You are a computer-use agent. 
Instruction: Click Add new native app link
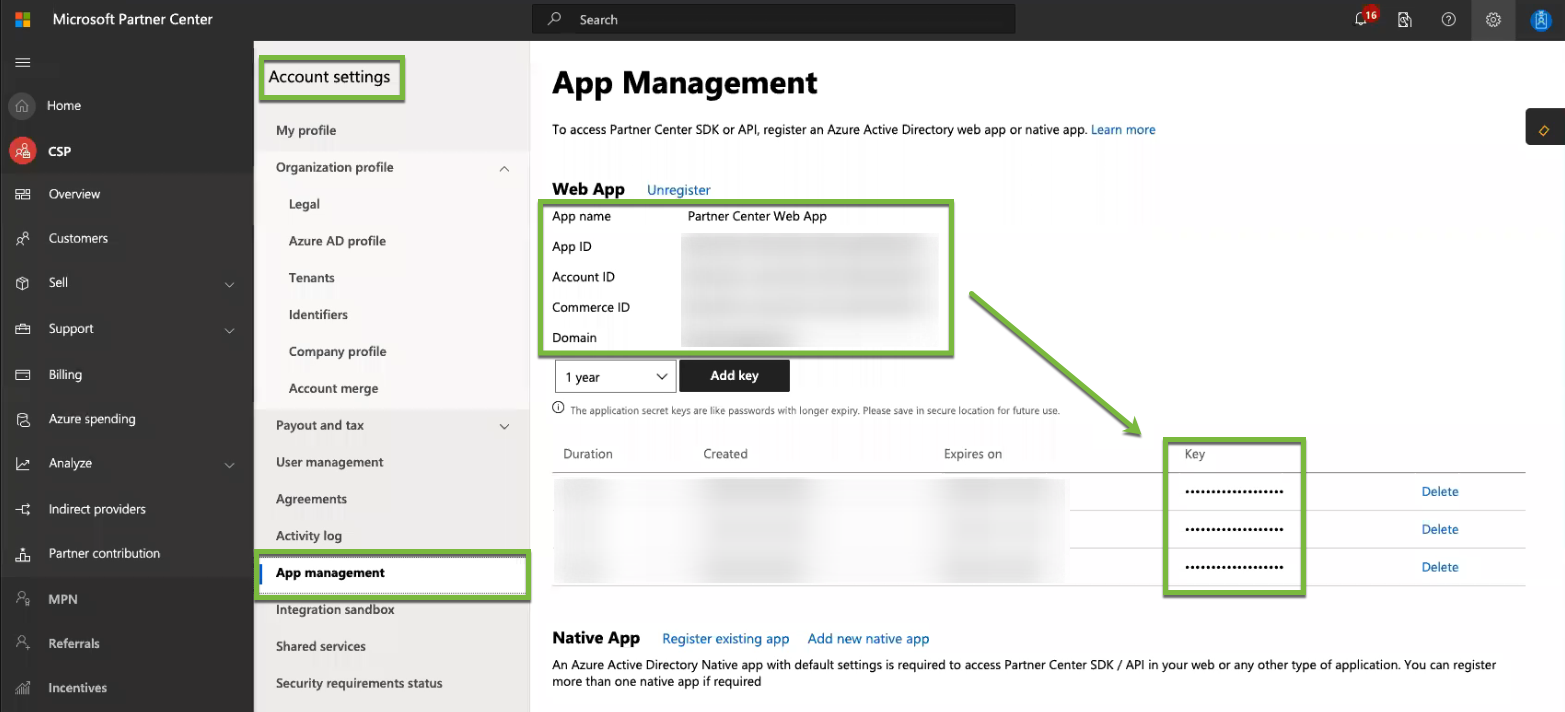(x=868, y=639)
